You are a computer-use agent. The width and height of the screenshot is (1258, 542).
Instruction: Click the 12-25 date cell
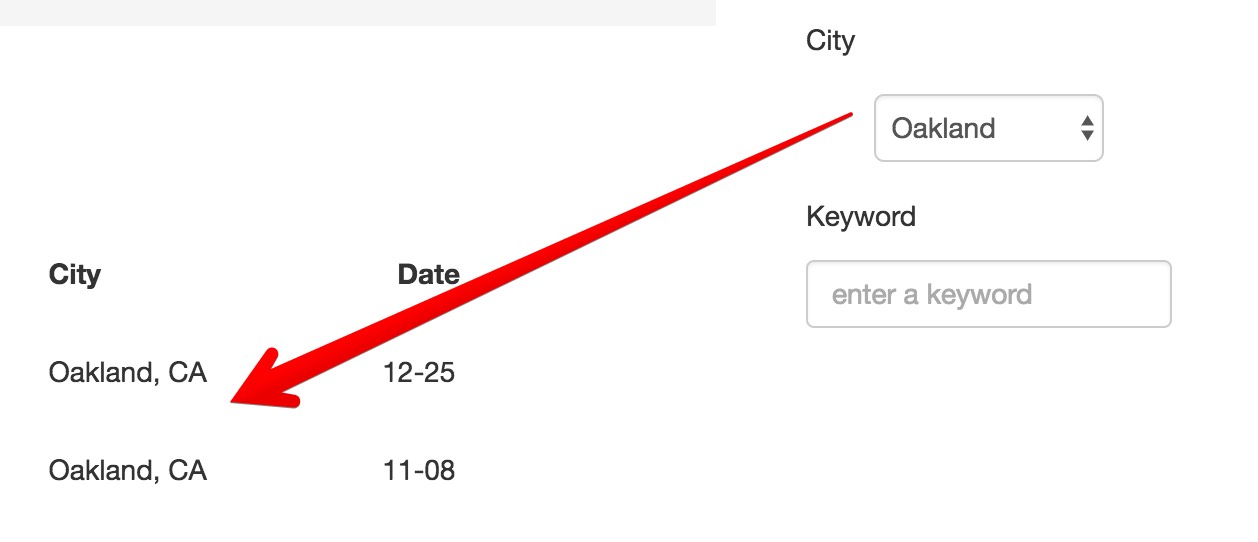point(418,373)
